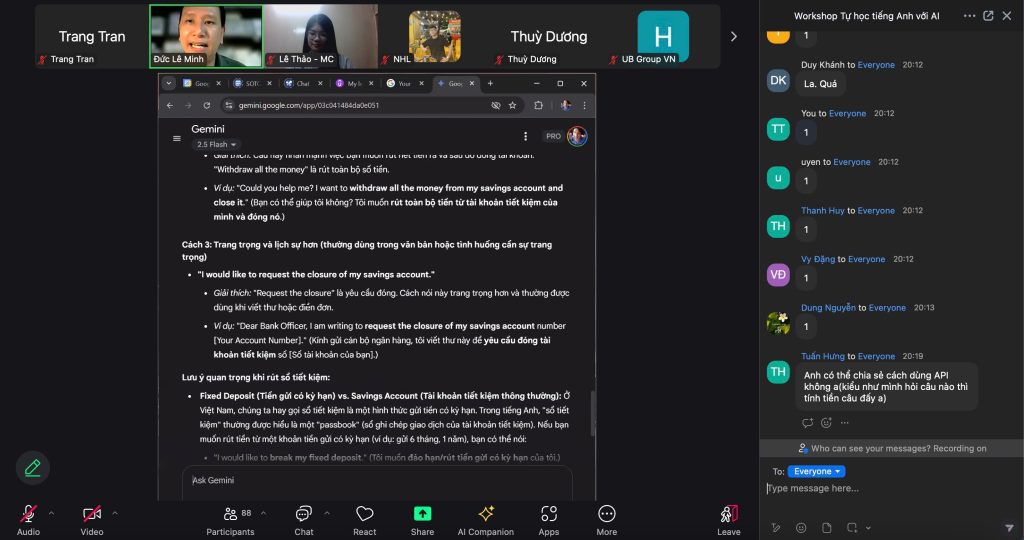Start screen sharing with the green Share button
This screenshot has width=1024, height=540.
point(423,520)
